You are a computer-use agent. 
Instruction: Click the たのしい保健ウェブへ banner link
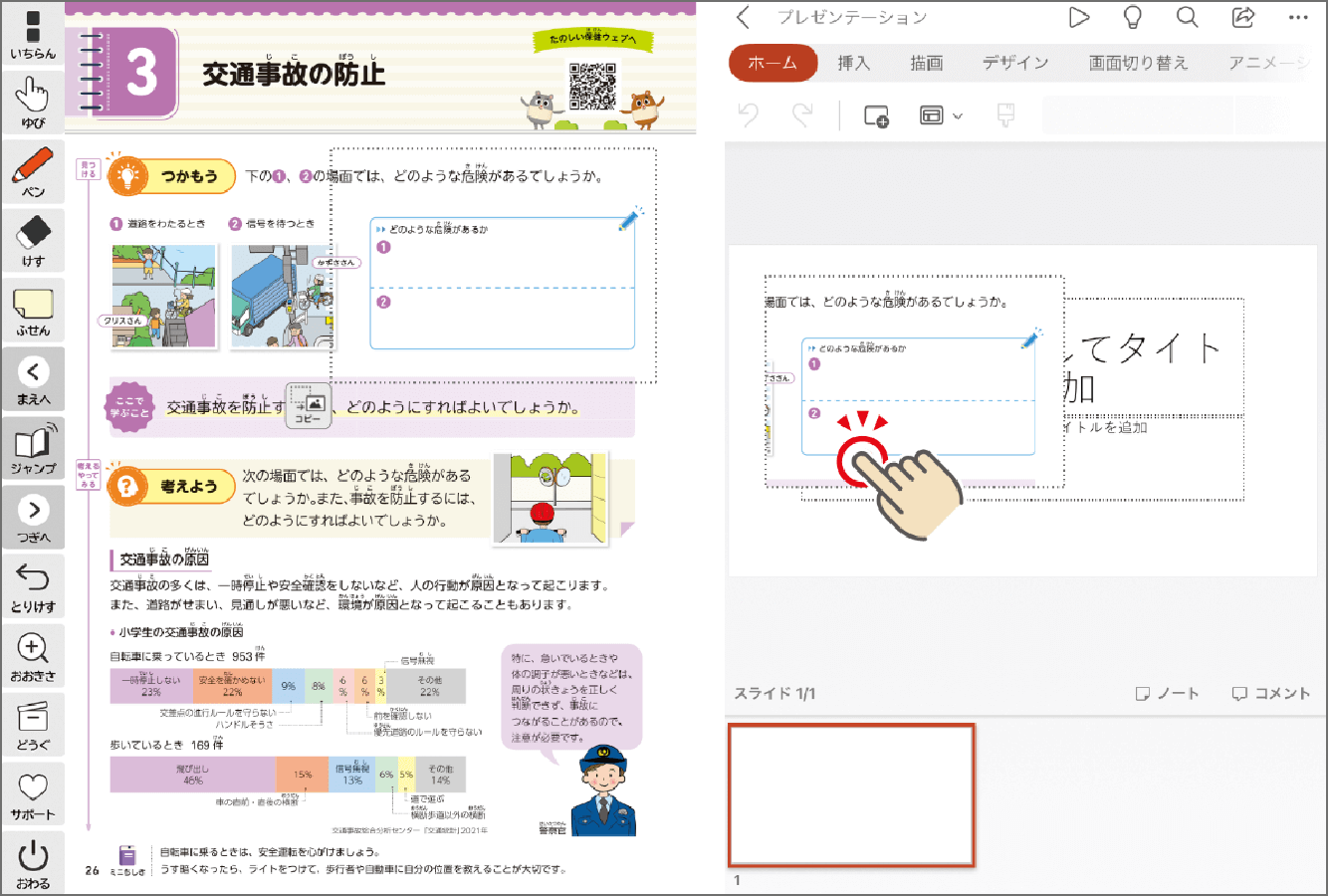point(593,39)
